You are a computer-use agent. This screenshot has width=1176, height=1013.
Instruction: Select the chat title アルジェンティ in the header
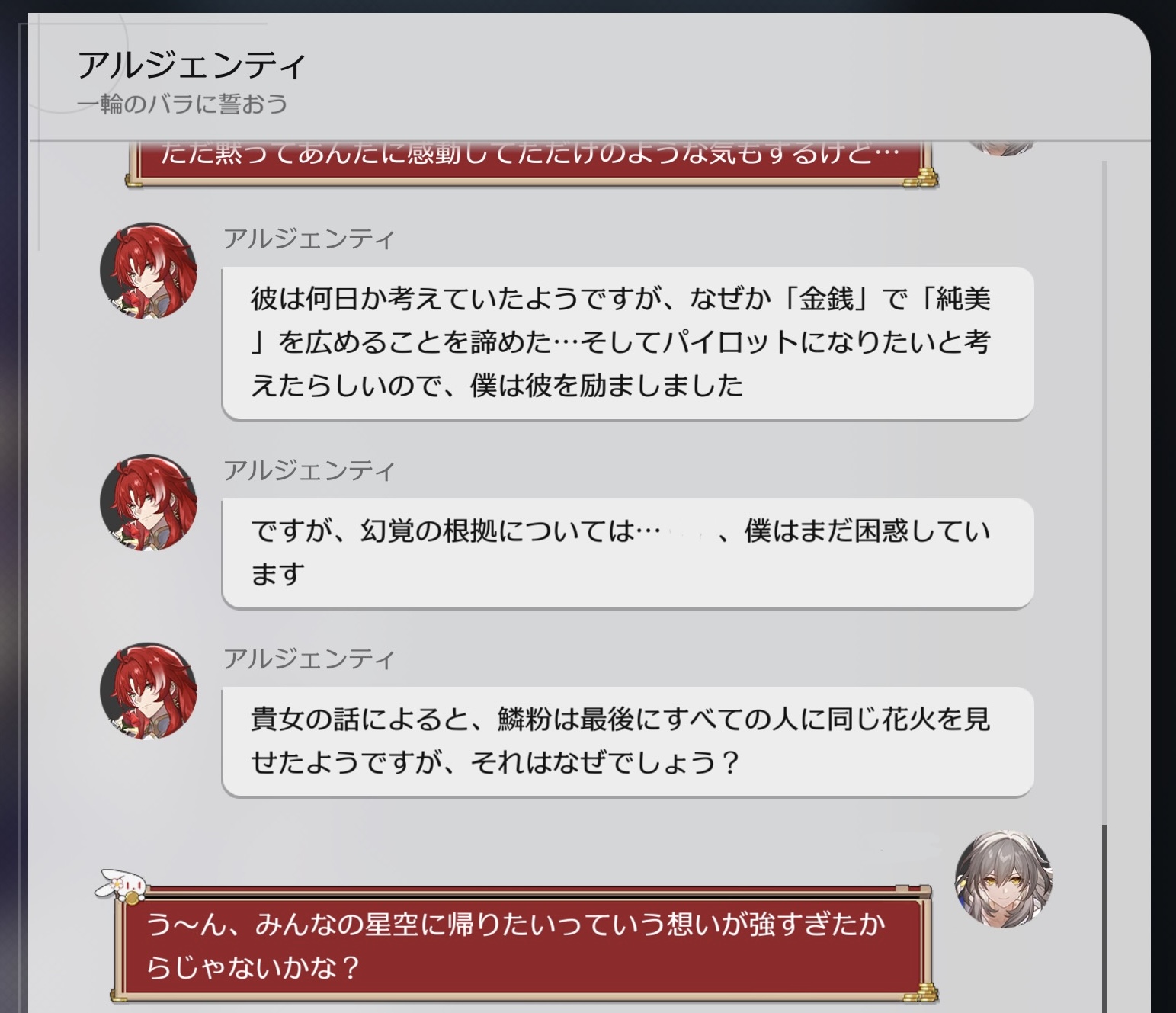click(x=191, y=66)
